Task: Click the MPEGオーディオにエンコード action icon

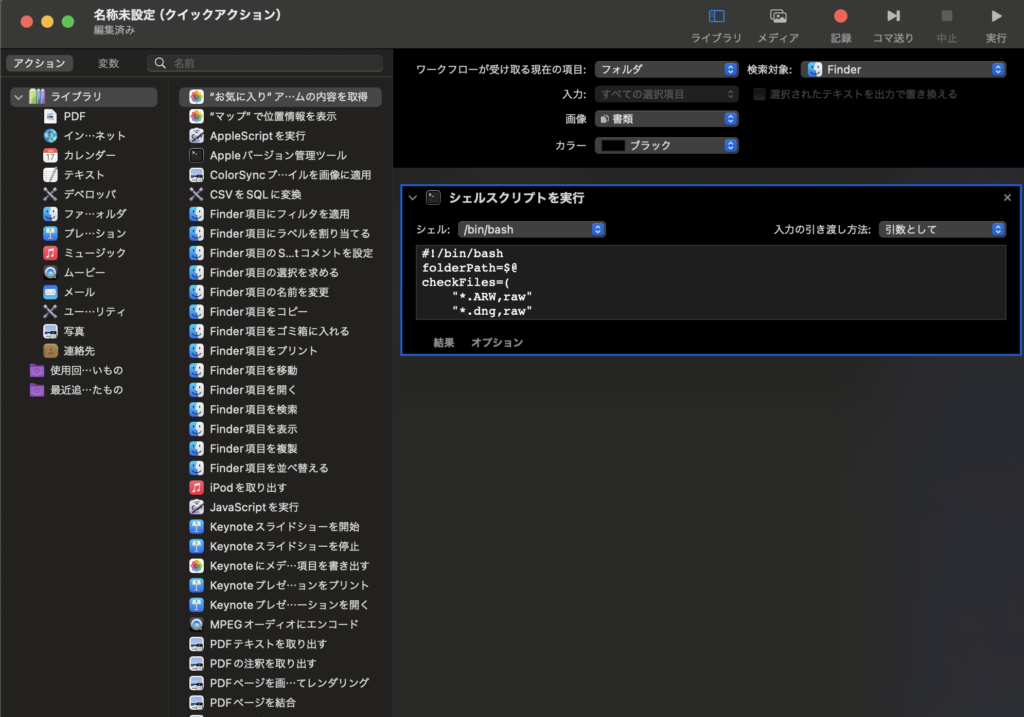Action: pyautogui.click(x=197, y=624)
